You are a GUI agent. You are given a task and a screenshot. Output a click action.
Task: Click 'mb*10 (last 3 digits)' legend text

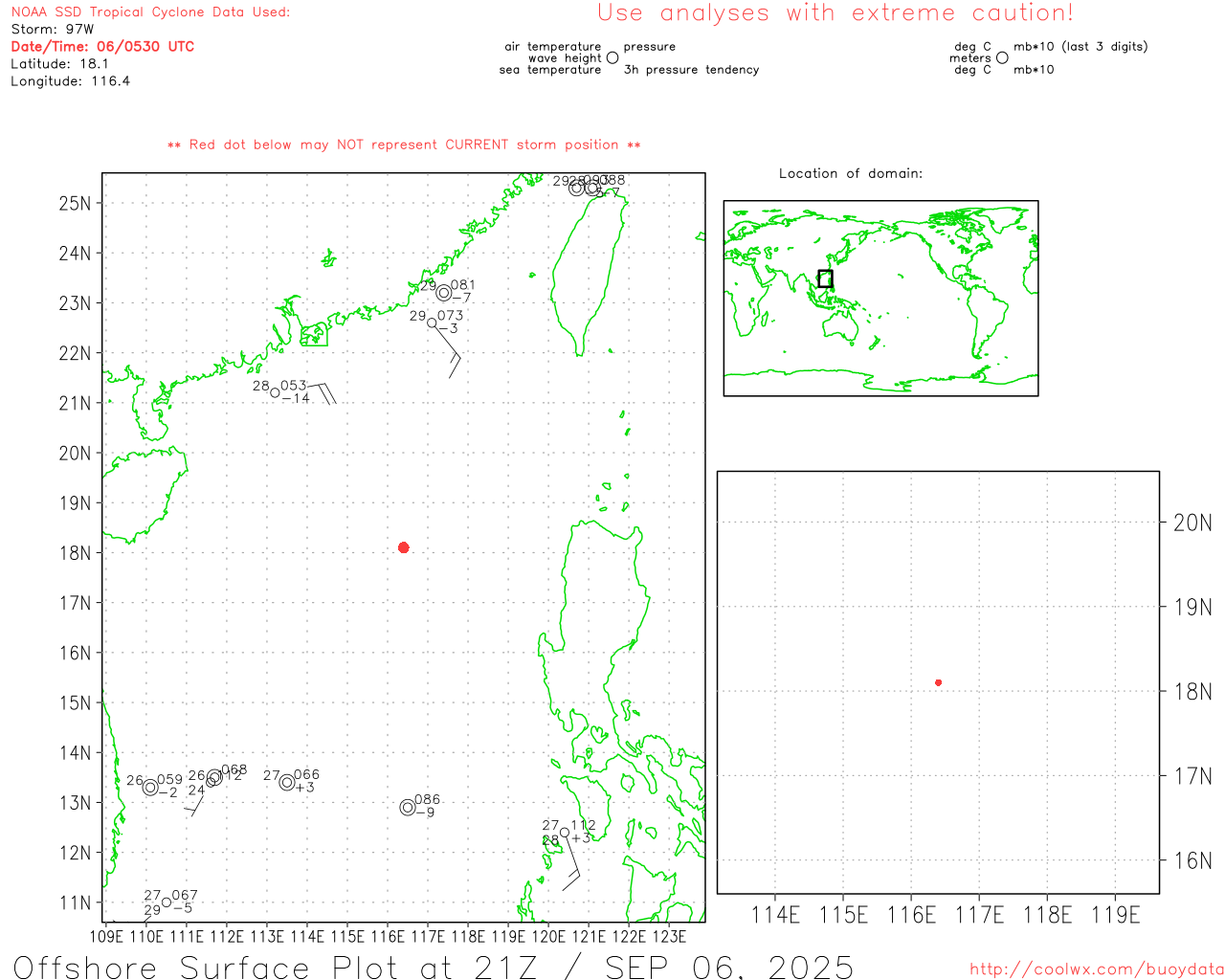pyautogui.click(x=1080, y=47)
